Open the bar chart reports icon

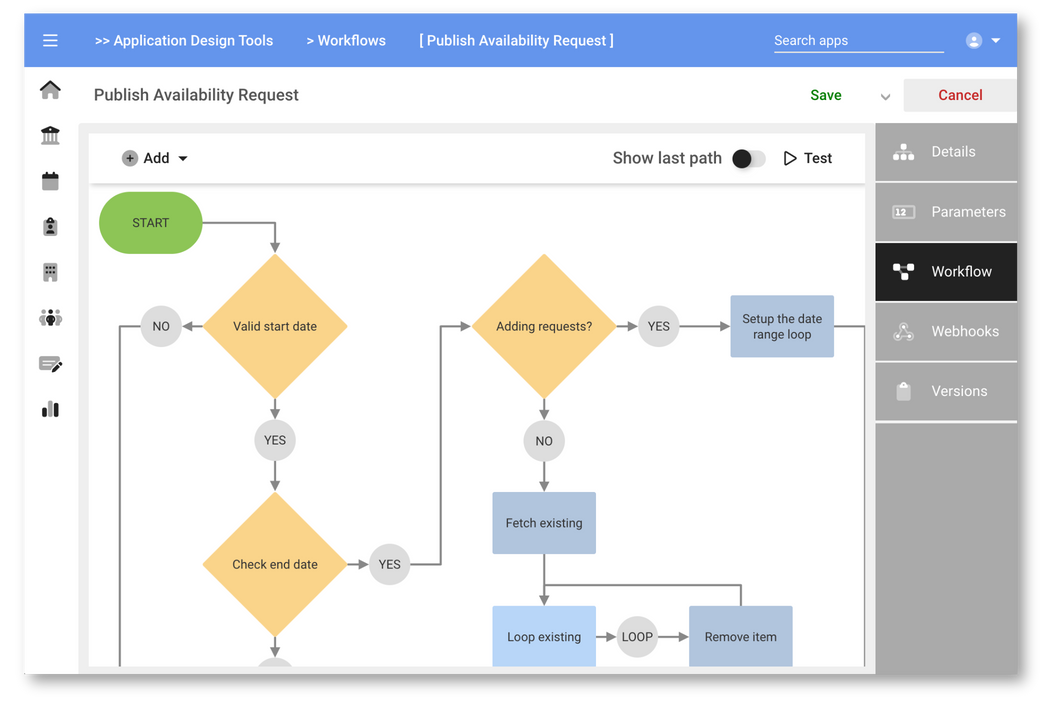tap(50, 409)
